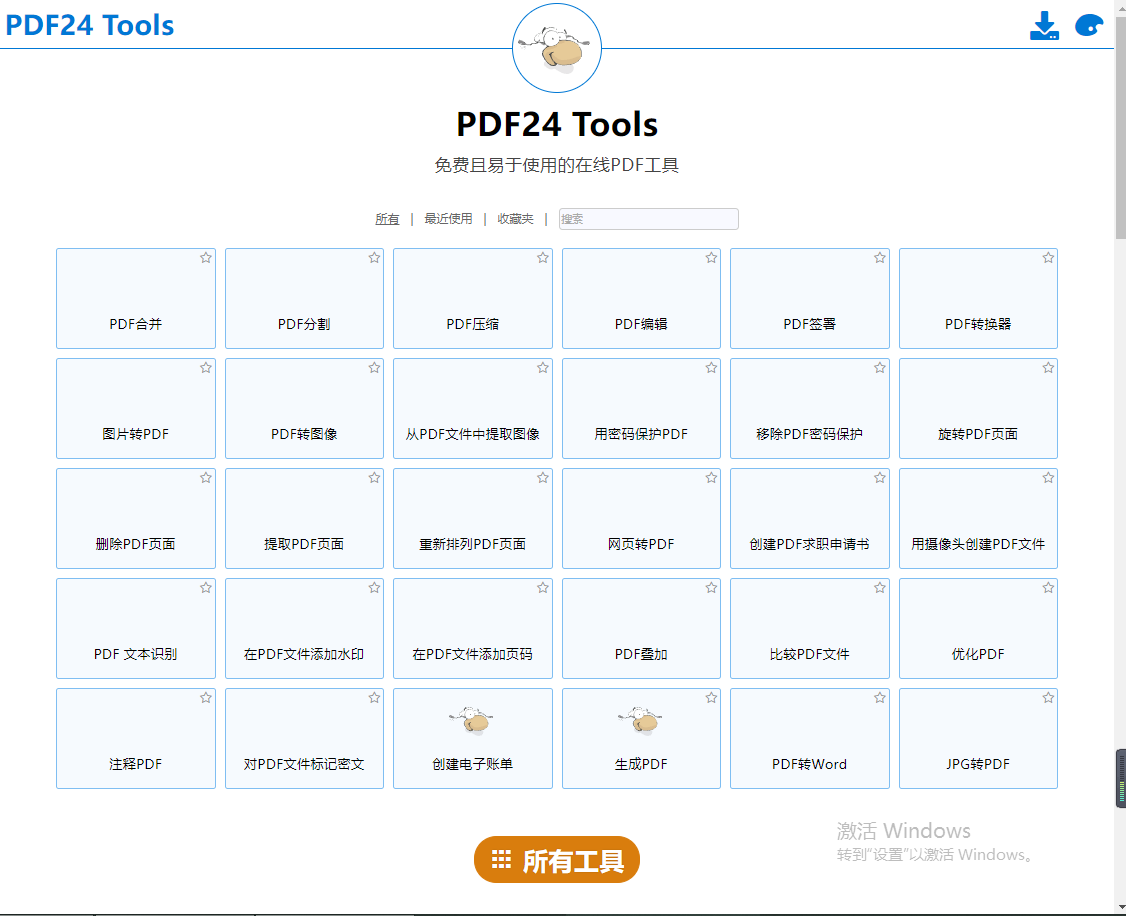Star the 用密码保护PDF tool

pyautogui.click(x=711, y=368)
